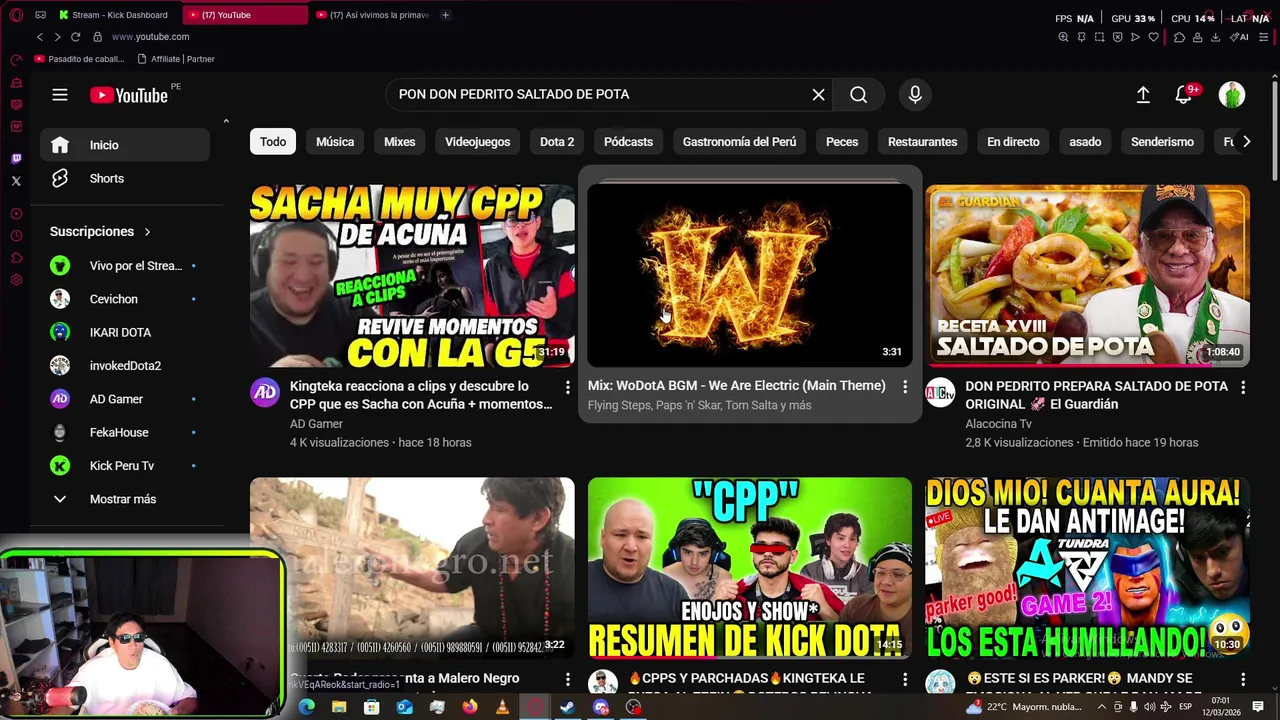This screenshot has height=720, width=1280.
Task: Select the En directo filter chip
Action: tap(1013, 142)
